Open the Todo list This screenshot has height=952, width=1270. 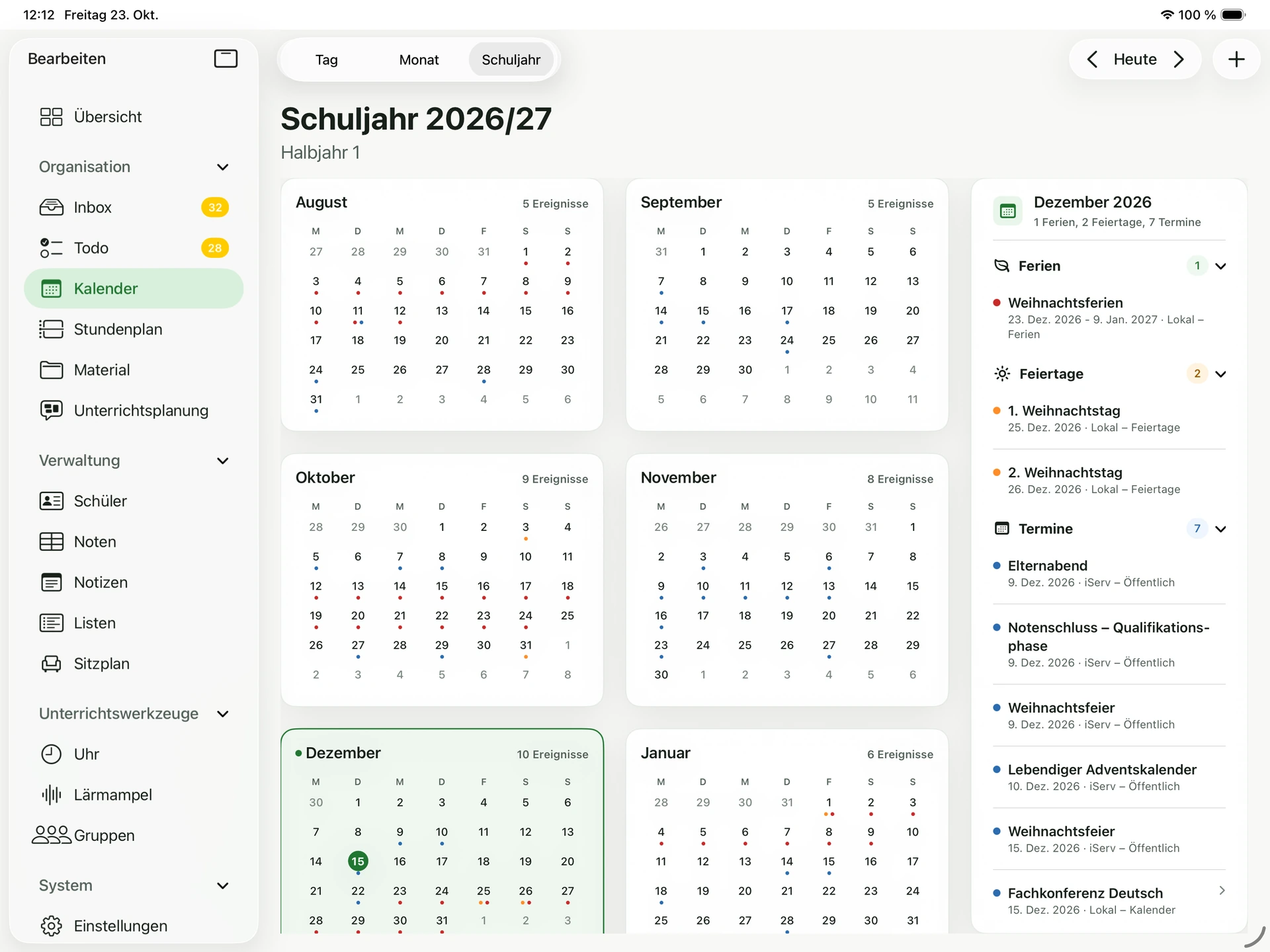134,248
